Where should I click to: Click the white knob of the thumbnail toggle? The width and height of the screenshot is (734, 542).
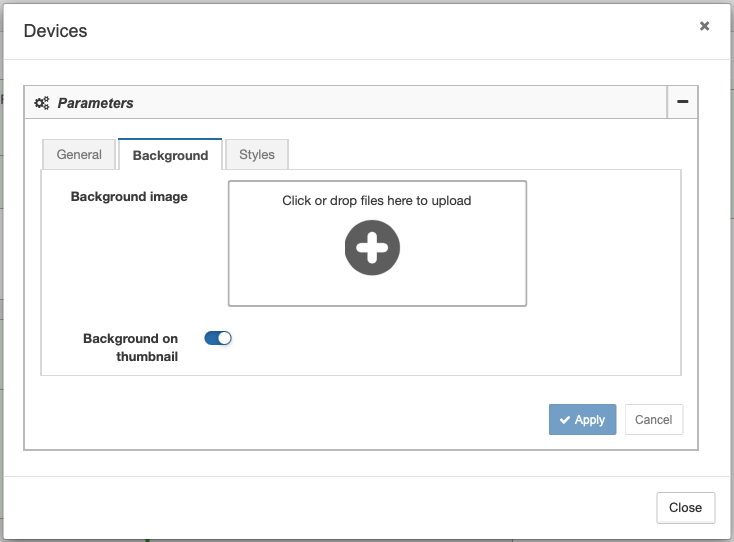tap(225, 338)
